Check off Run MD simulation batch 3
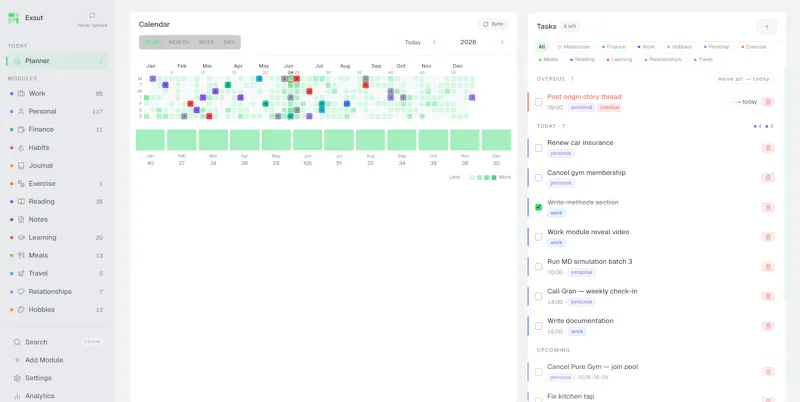The width and height of the screenshot is (800, 402). coord(538,266)
